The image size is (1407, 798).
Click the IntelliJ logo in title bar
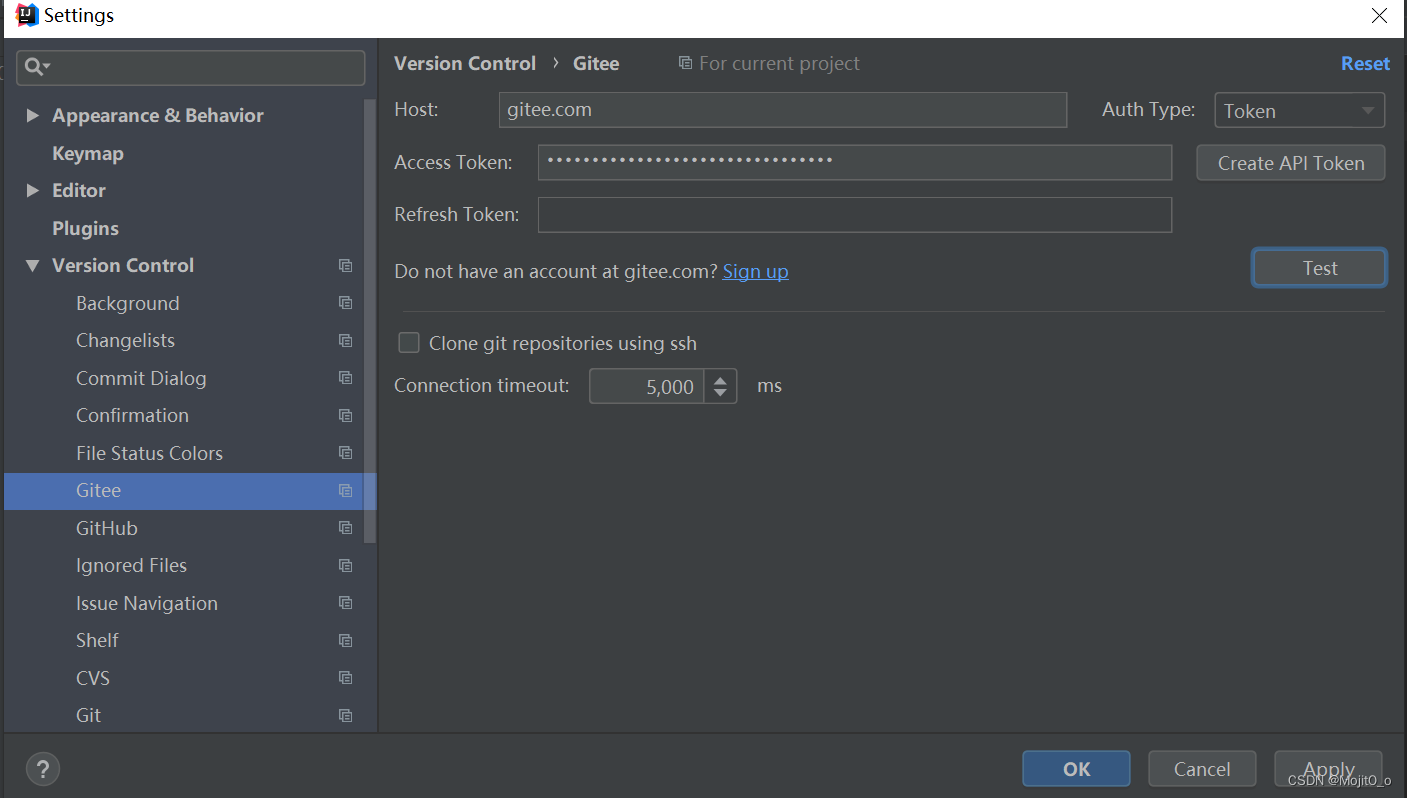click(27, 15)
